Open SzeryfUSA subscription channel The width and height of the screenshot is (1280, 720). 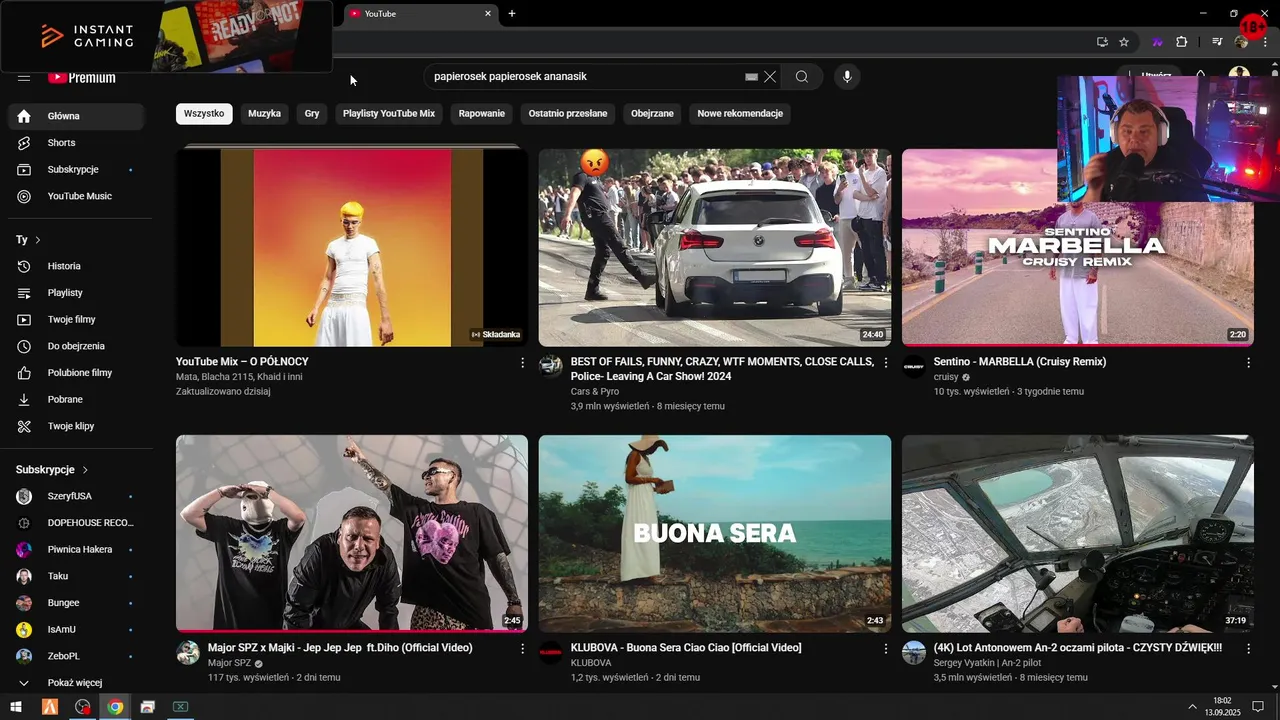(76, 497)
